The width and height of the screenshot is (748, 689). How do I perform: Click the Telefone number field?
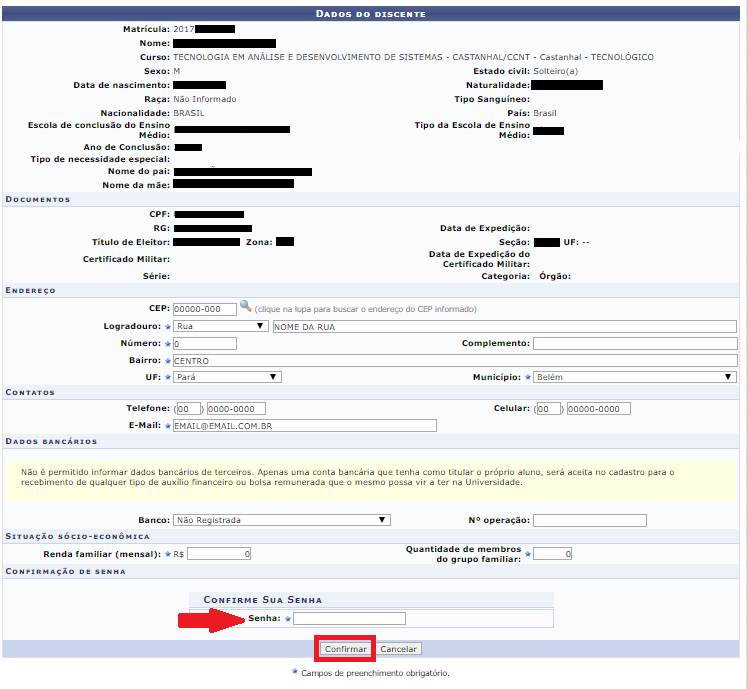236,409
